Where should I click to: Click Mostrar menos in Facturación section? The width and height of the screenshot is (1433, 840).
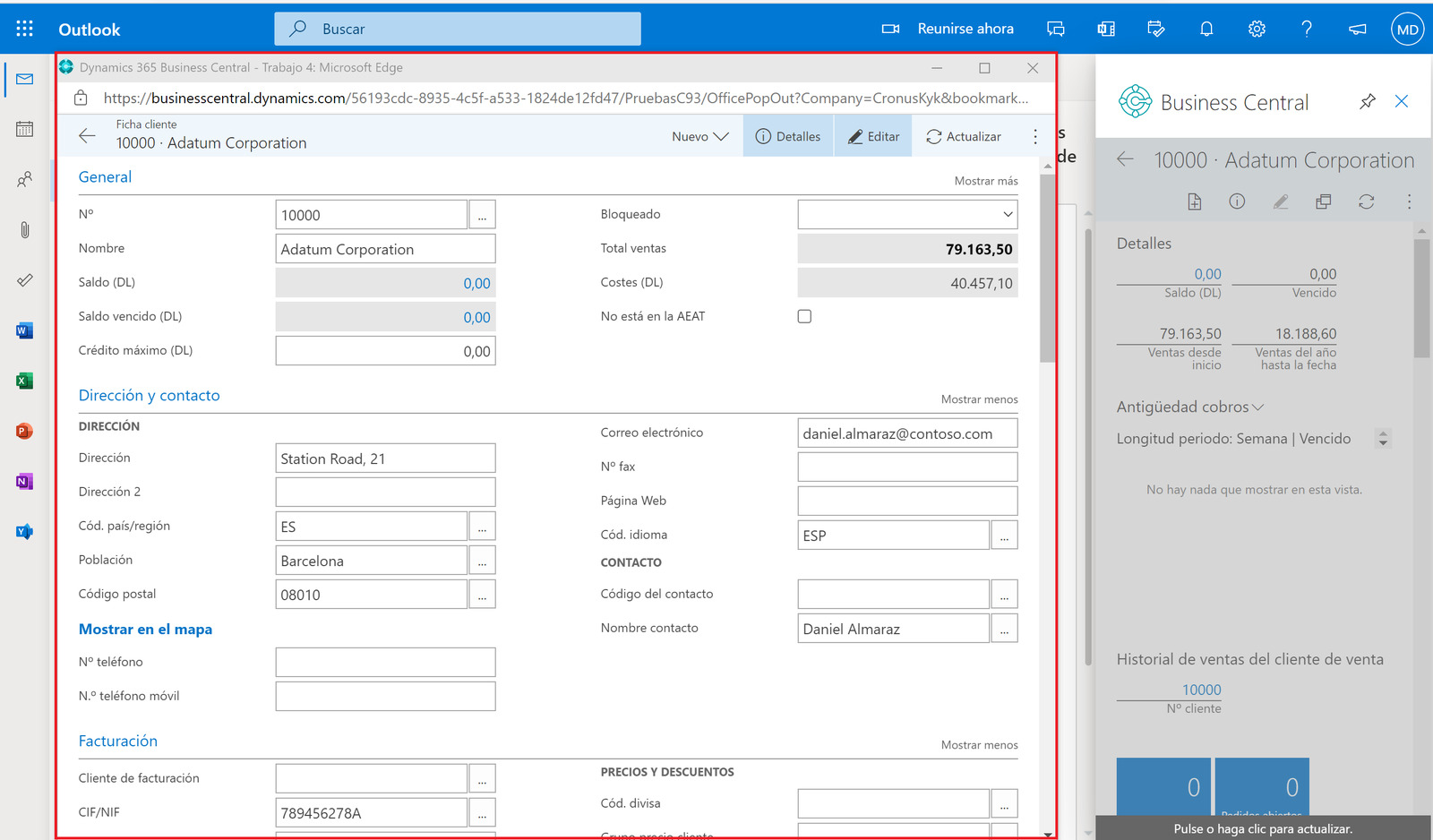[979, 745]
